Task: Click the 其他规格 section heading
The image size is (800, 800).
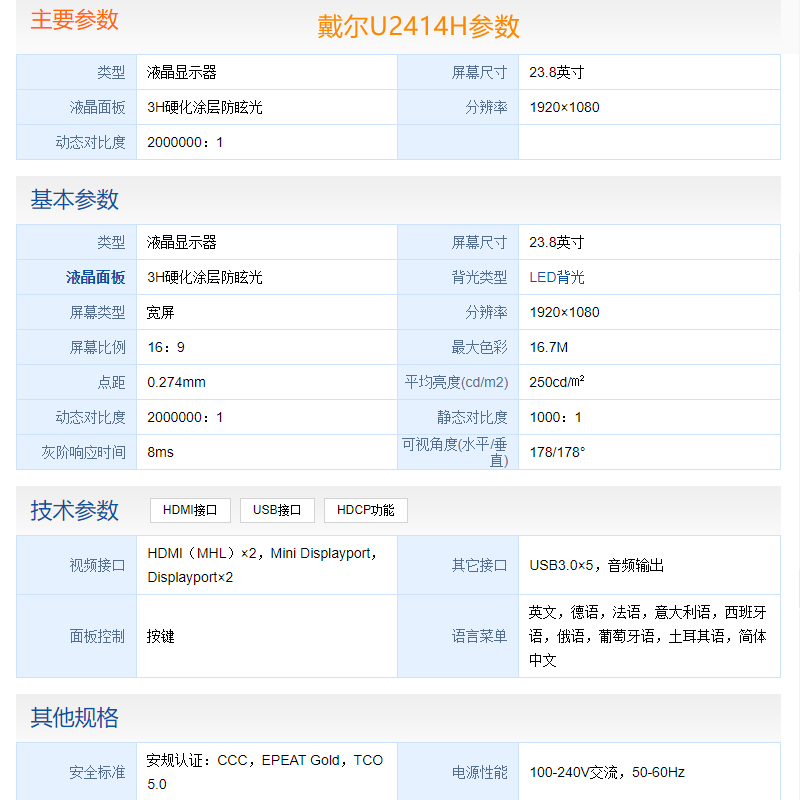Action: pyautogui.click(x=74, y=718)
